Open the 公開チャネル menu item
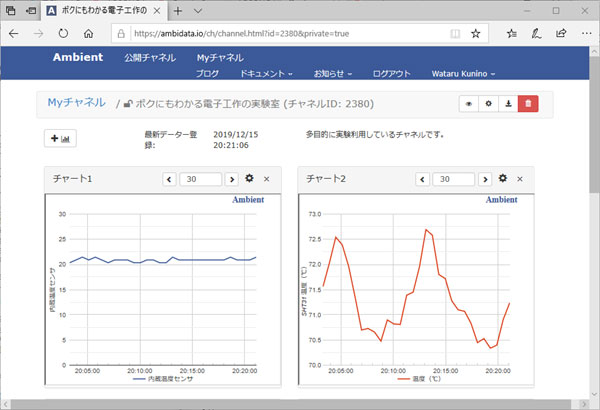Image resolution: width=600 pixels, height=410 pixels. (150, 58)
